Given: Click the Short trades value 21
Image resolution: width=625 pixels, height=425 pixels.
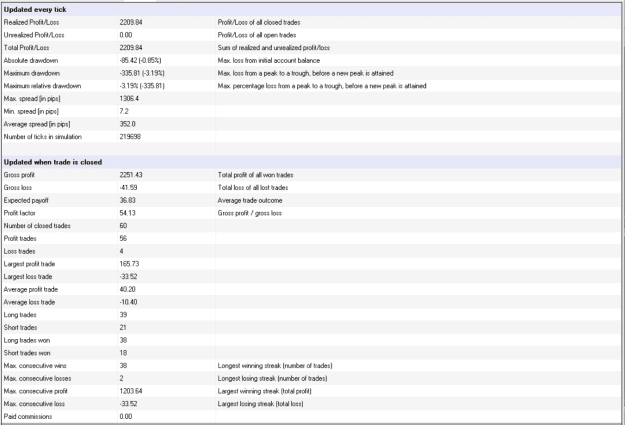Looking at the screenshot, I should click(x=123, y=328).
